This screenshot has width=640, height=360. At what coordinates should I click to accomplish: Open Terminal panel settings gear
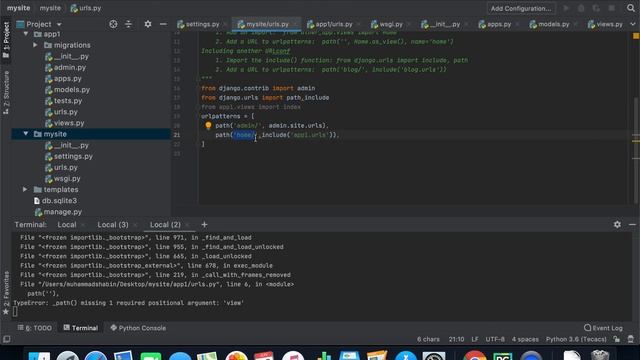(x=617, y=224)
